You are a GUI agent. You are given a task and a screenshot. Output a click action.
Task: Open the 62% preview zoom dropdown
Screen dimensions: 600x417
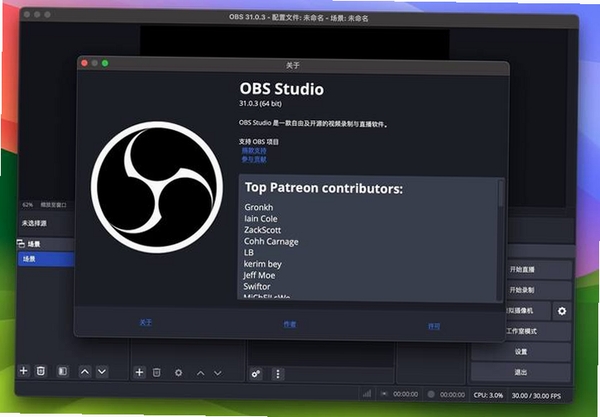(x=28, y=205)
